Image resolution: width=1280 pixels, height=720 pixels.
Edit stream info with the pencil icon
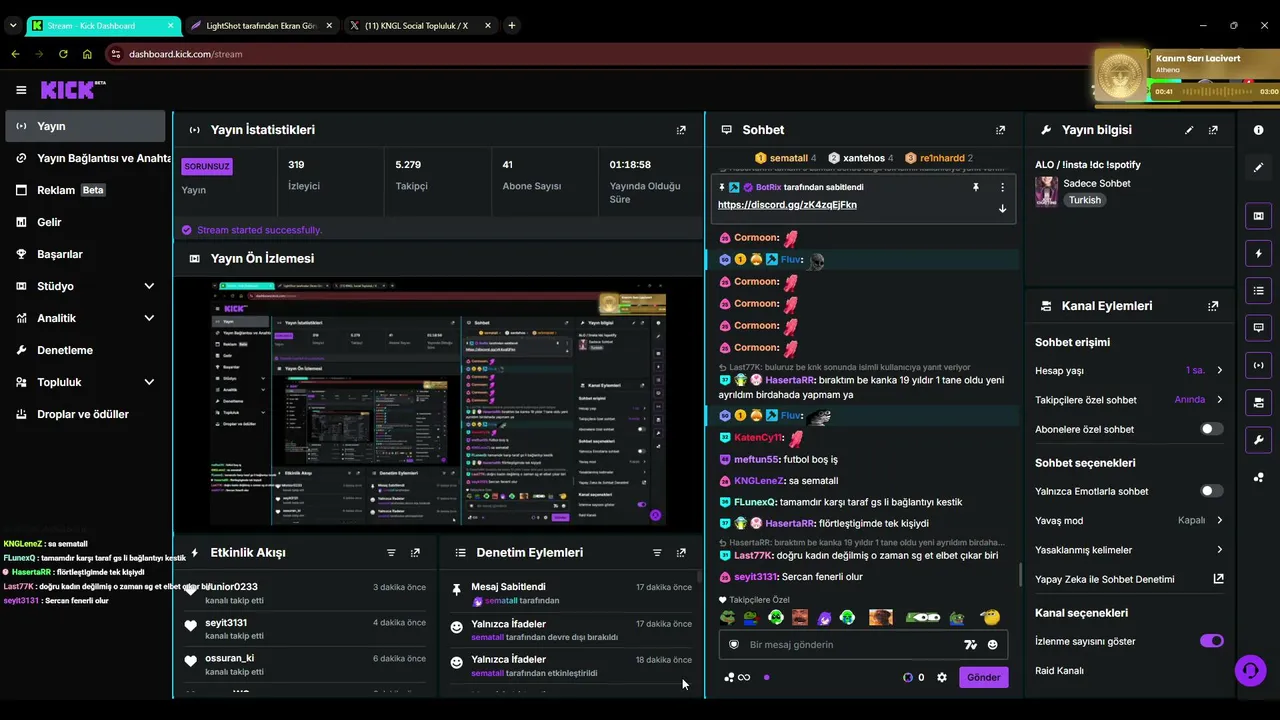(1189, 130)
